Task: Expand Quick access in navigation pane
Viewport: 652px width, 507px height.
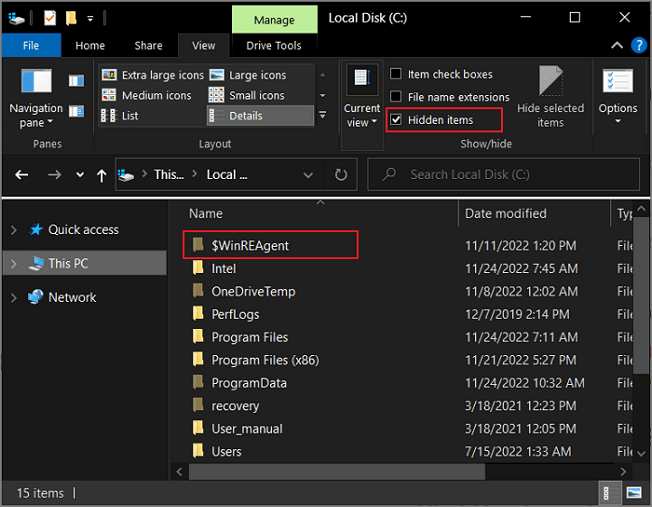Action: click(x=13, y=230)
